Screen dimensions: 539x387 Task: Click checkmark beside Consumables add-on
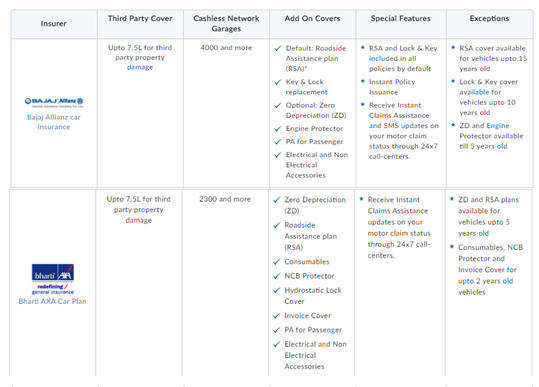click(x=276, y=262)
